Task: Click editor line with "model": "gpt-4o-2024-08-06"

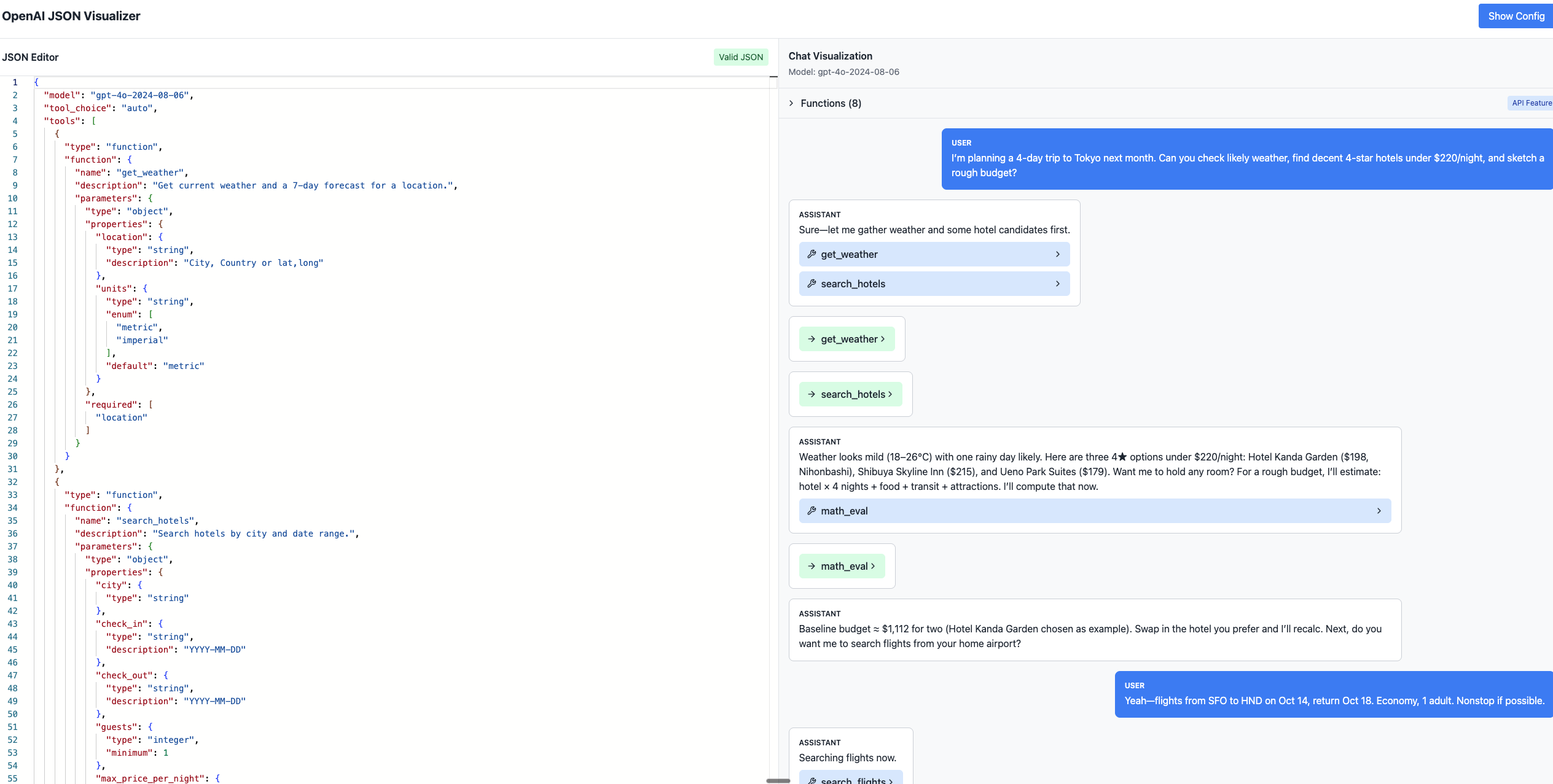Action: click(119, 95)
